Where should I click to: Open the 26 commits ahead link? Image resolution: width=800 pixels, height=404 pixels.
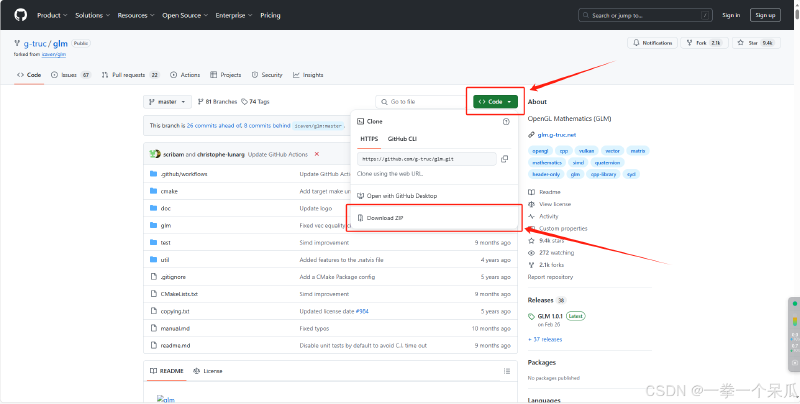click(214, 125)
